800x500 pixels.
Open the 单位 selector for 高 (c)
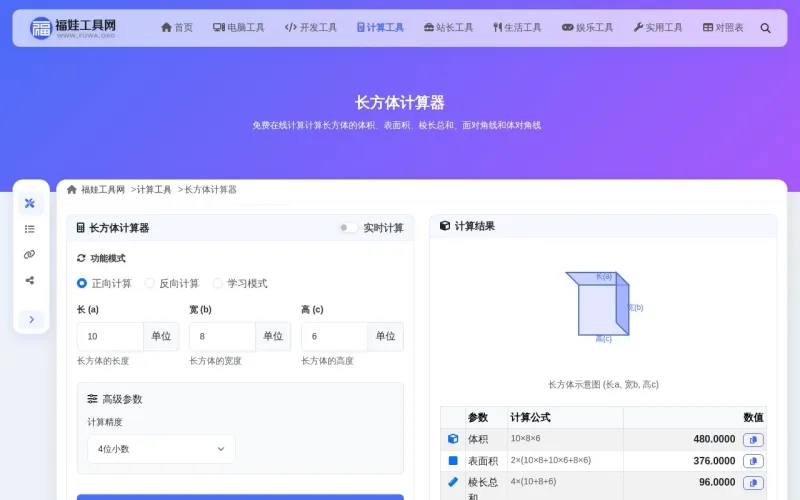pos(385,336)
